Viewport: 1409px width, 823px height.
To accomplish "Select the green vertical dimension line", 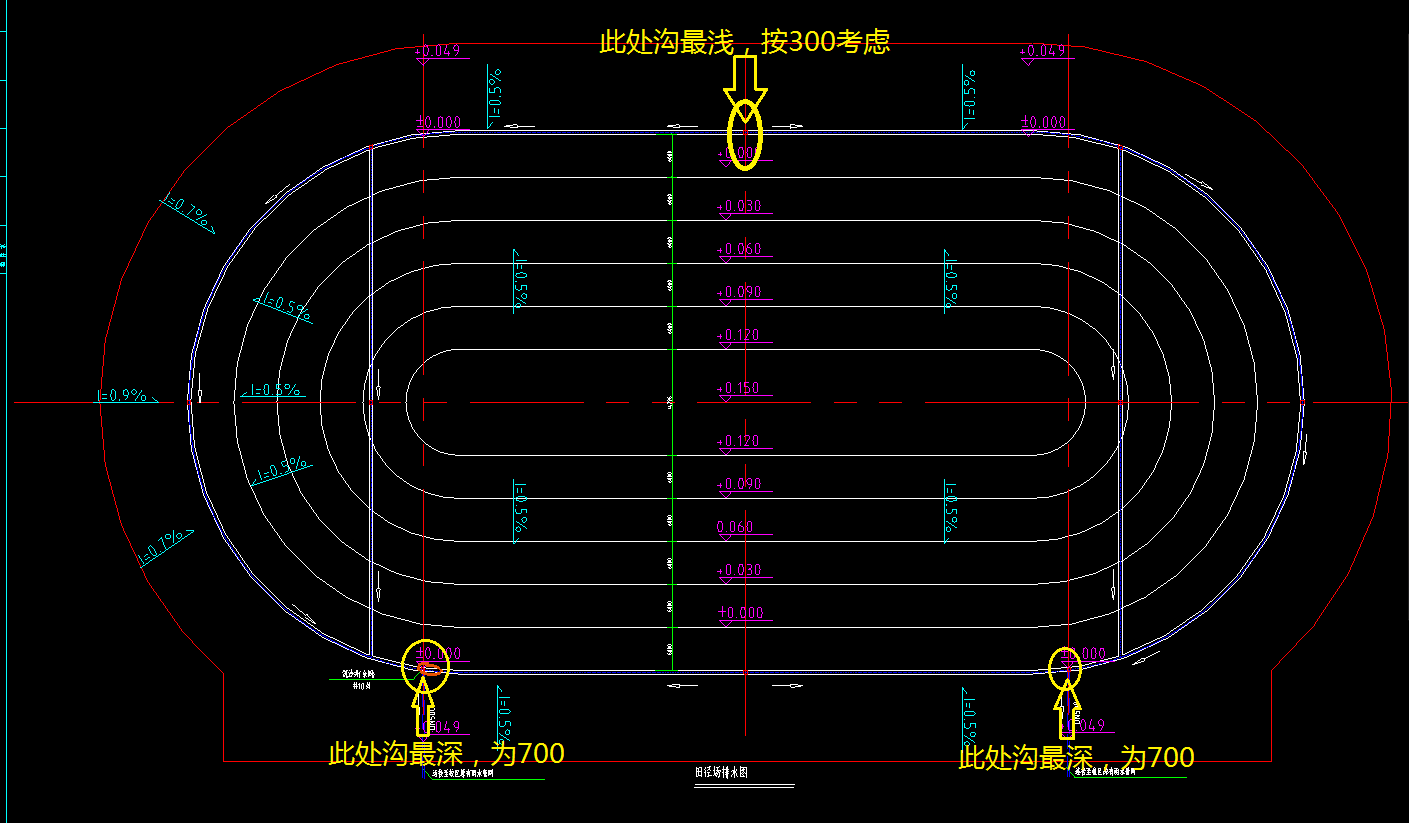I will [x=672, y=402].
